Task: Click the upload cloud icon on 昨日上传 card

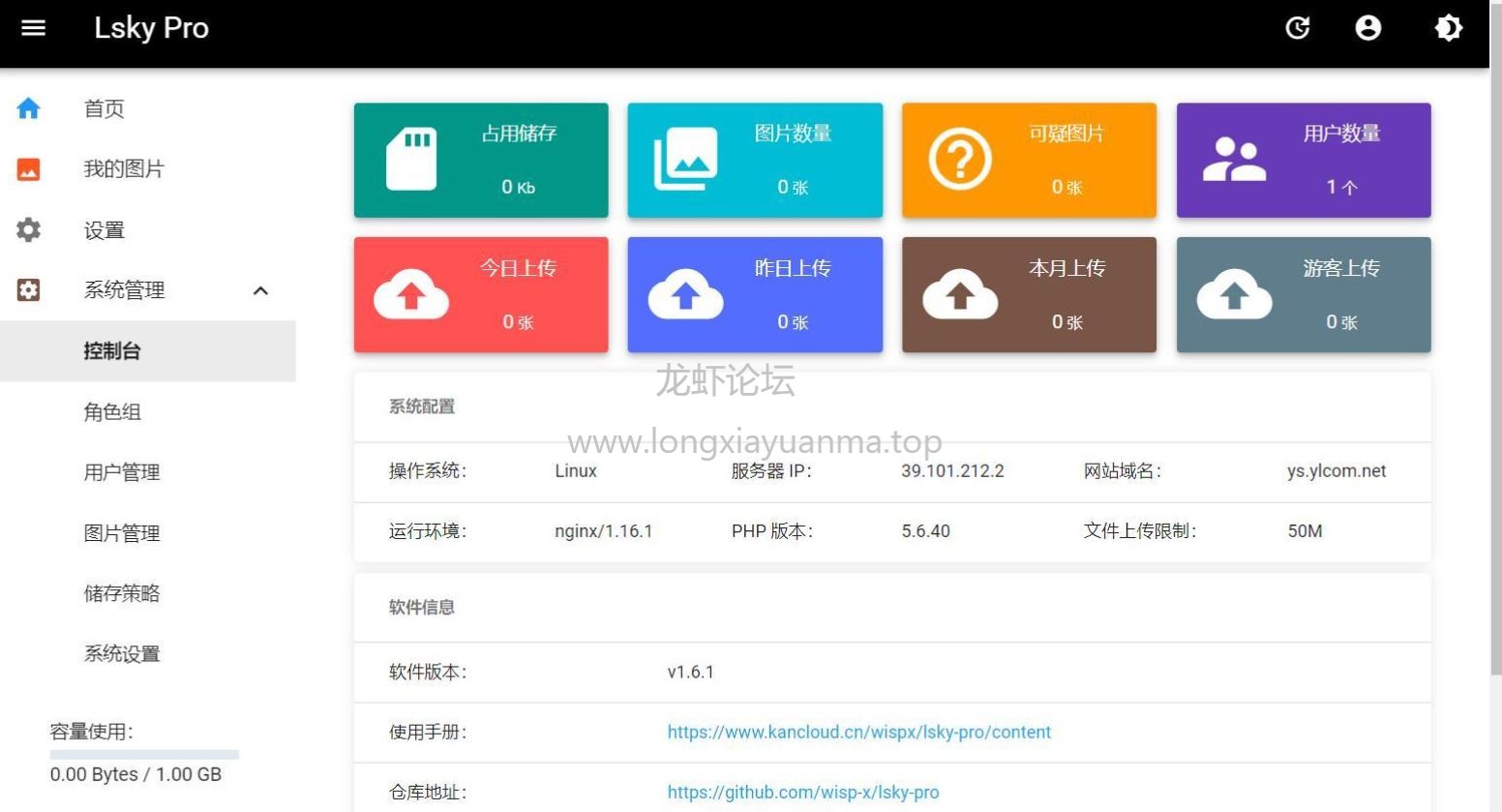Action: click(686, 294)
